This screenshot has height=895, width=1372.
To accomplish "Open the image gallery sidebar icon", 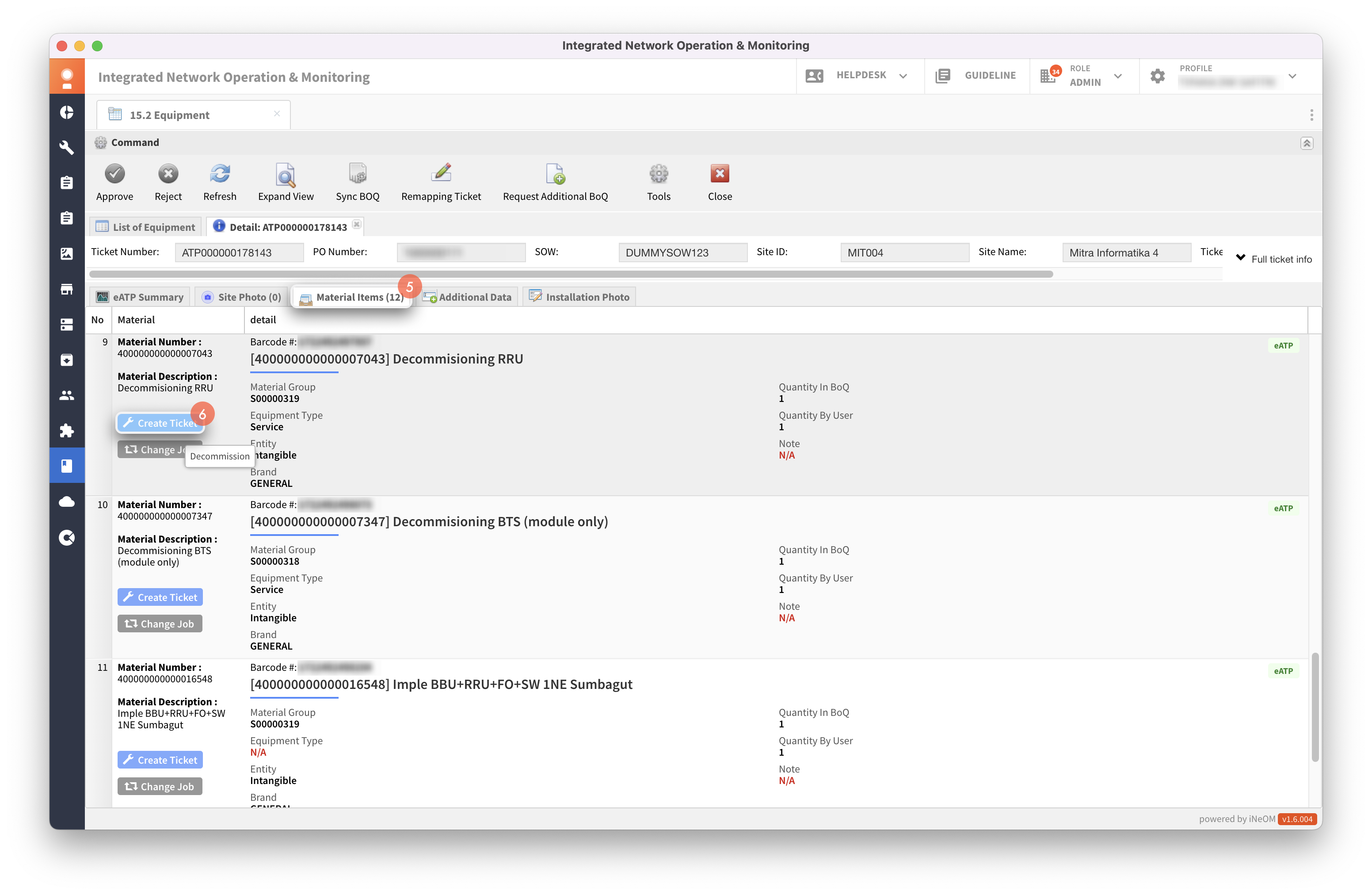I will point(67,254).
